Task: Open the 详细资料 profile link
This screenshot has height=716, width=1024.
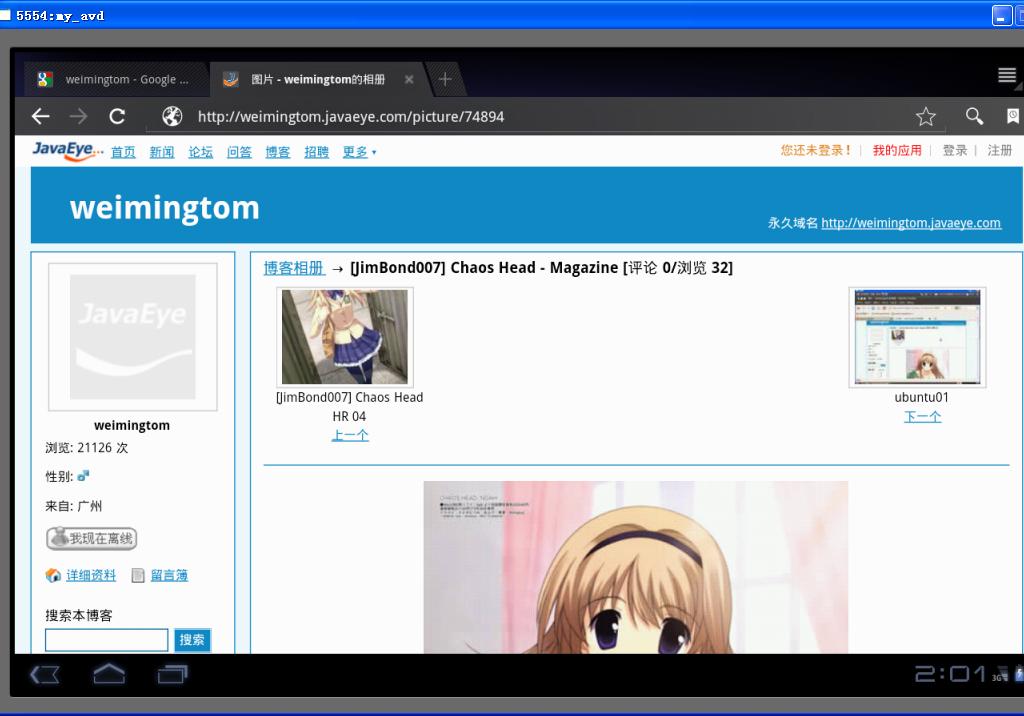Action: 91,575
